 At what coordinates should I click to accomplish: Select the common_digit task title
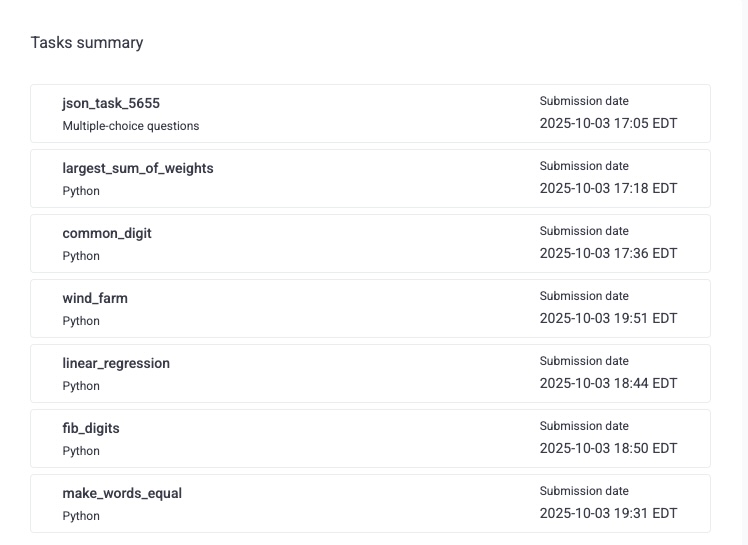(107, 233)
